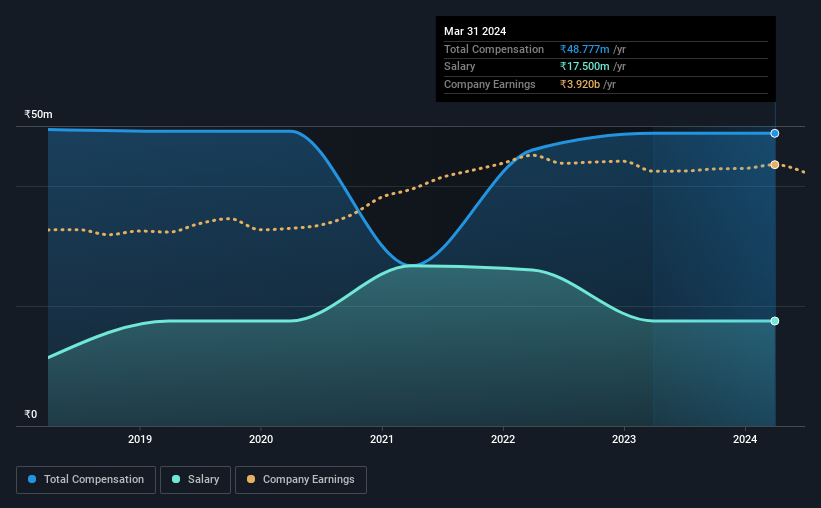Toggle the Company Earnings legend button
Viewport: 821px width, 508px height.
tap(301, 480)
